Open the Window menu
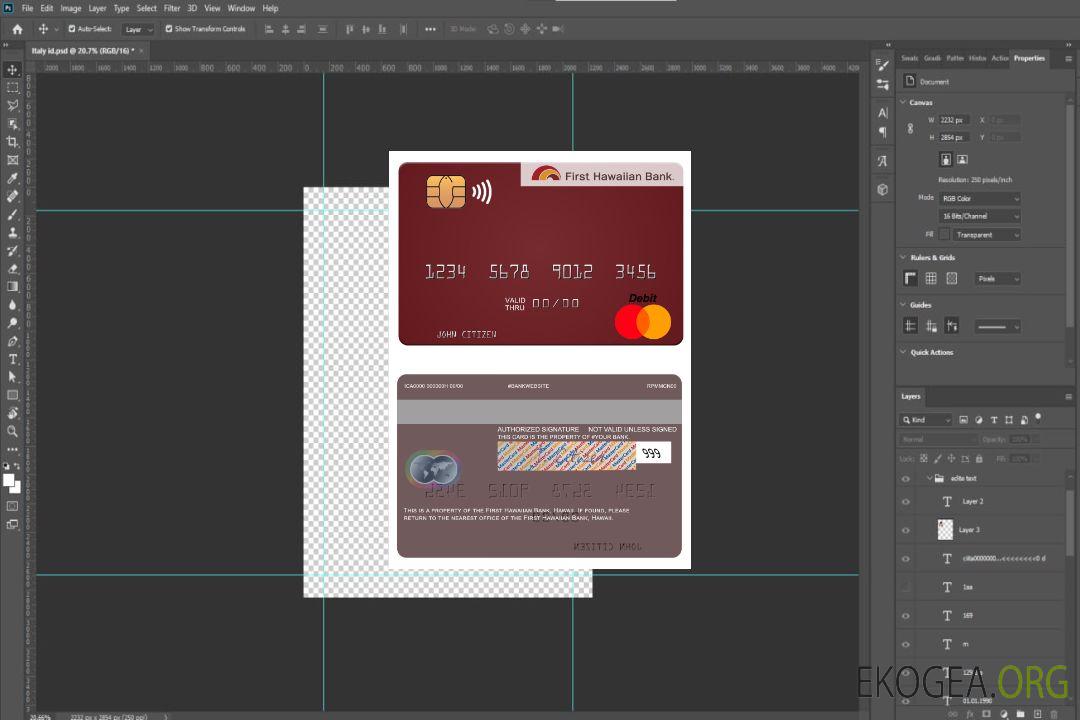This screenshot has width=1080, height=720. [241, 8]
